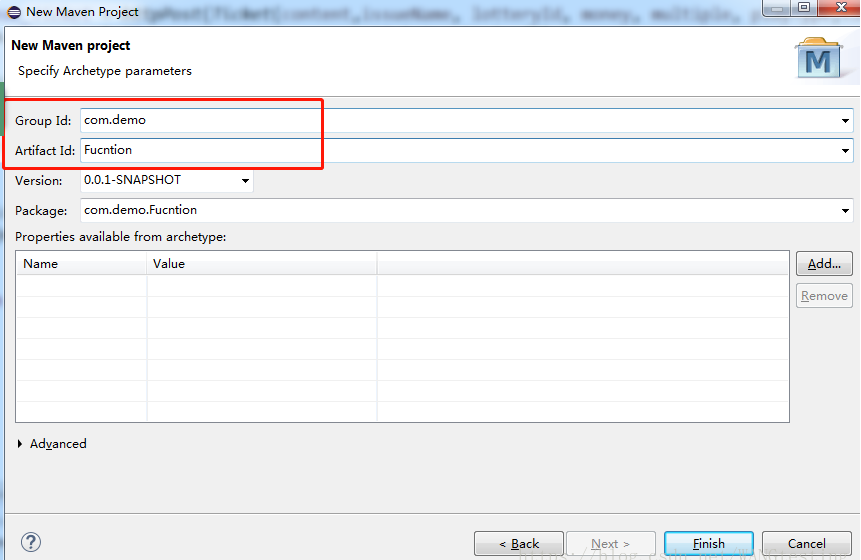Click the first empty row in properties table
This screenshot has height=560, width=861.
pyautogui.click(x=402, y=286)
